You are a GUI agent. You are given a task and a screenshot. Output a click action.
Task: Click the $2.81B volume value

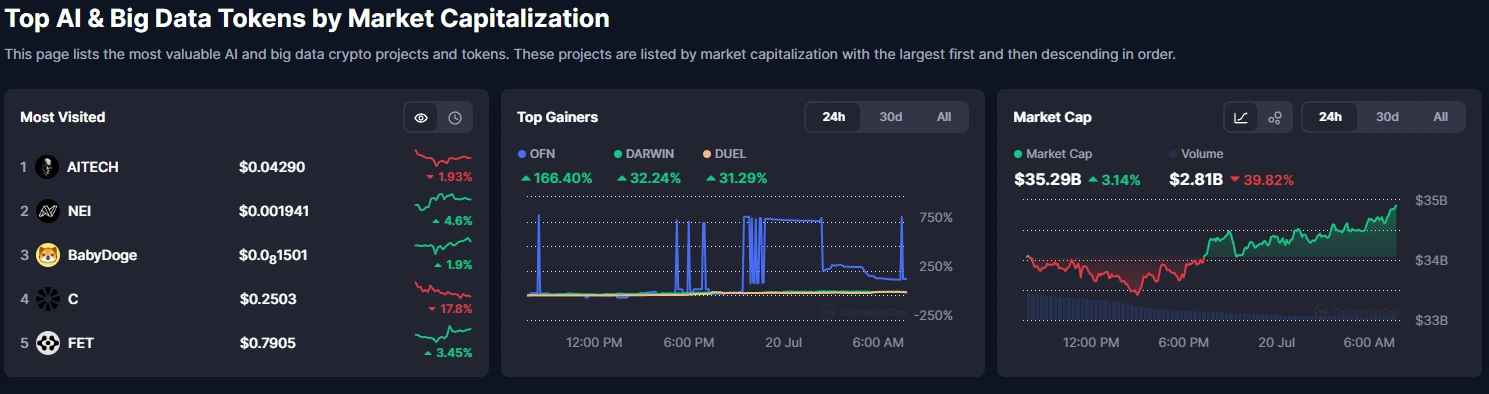[x=1196, y=180]
